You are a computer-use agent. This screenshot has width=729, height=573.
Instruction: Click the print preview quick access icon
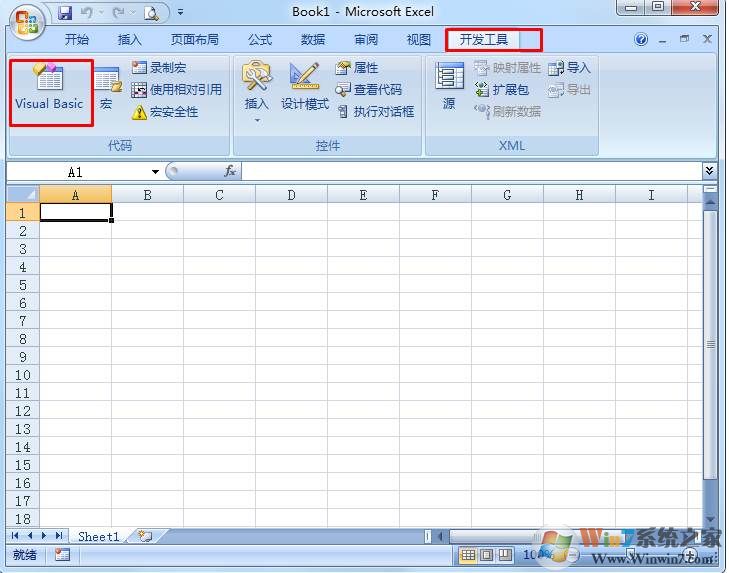coord(151,13)
